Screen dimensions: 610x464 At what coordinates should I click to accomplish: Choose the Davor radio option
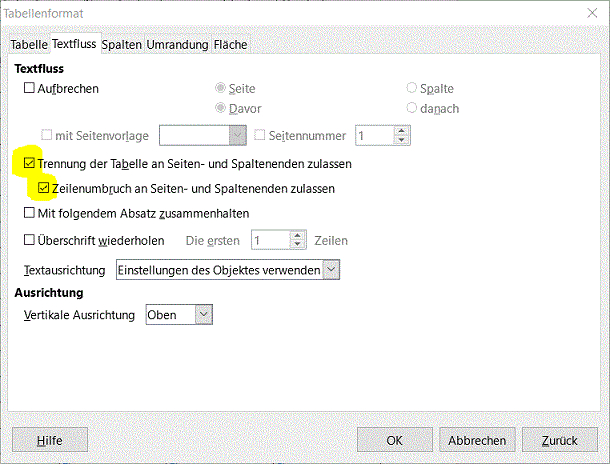click(220, 108)
